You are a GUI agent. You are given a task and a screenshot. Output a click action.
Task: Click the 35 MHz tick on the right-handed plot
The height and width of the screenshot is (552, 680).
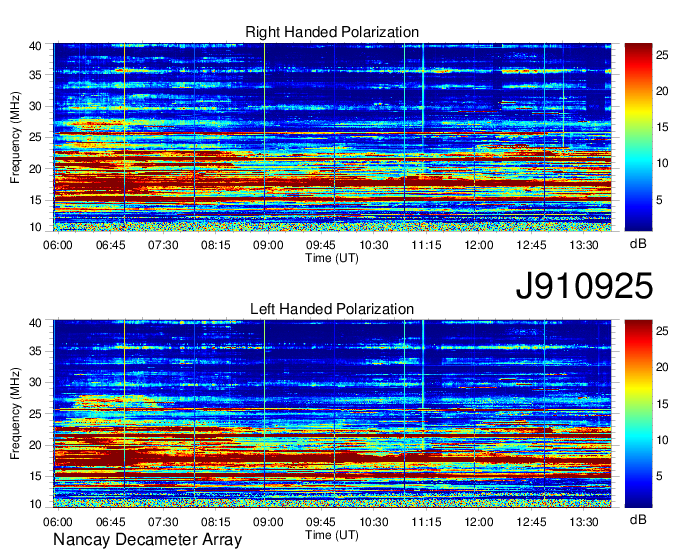35,75
